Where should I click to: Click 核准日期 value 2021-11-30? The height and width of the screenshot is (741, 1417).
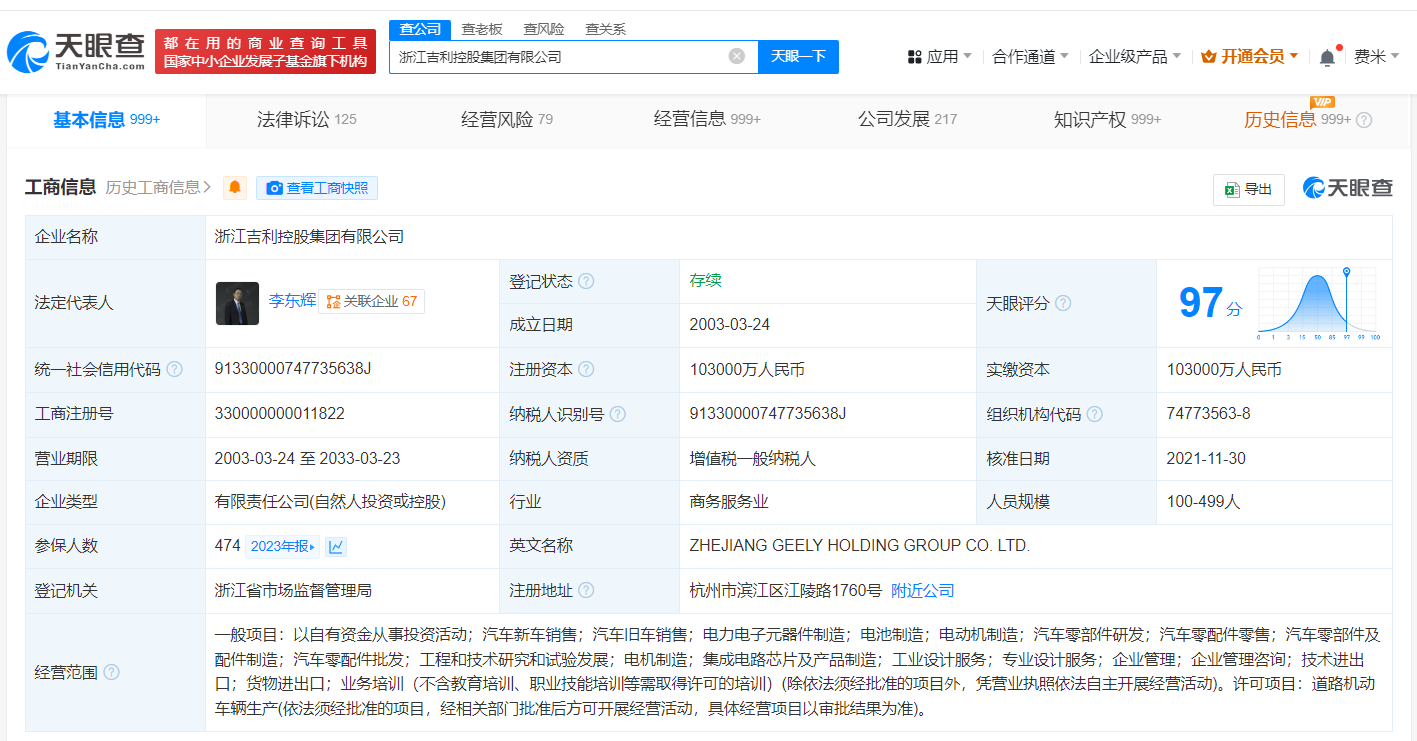1206,459
